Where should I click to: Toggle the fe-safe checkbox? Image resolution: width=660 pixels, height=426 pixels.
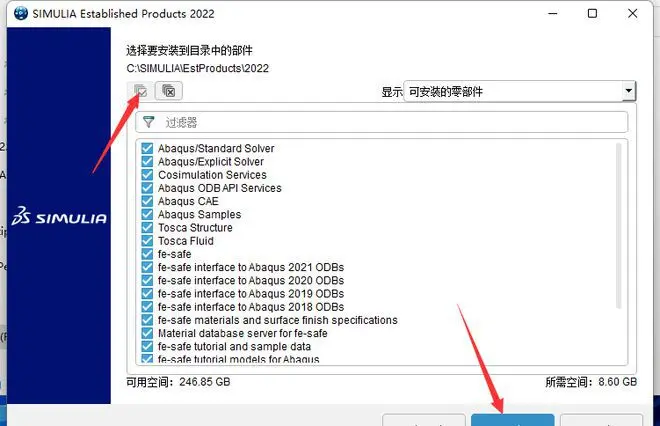pyautogui.click(x=147, y=254)
